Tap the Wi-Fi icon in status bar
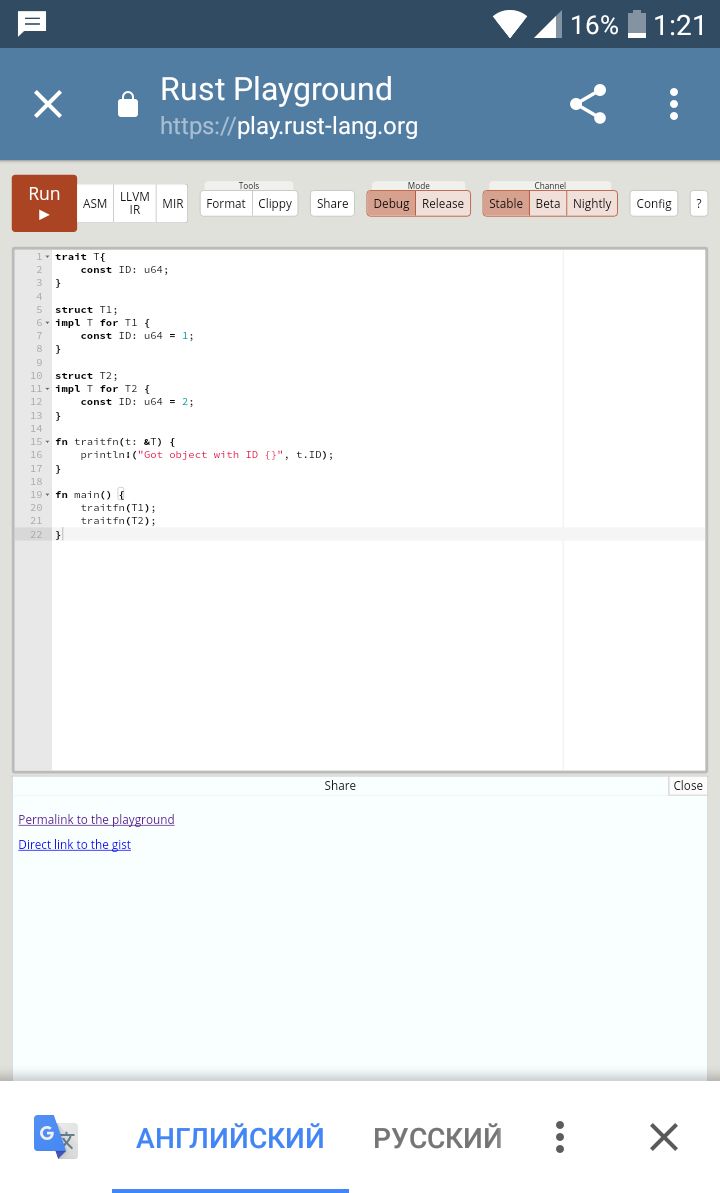The height and width of the screenshot is (1193, 720). point(509,24)
